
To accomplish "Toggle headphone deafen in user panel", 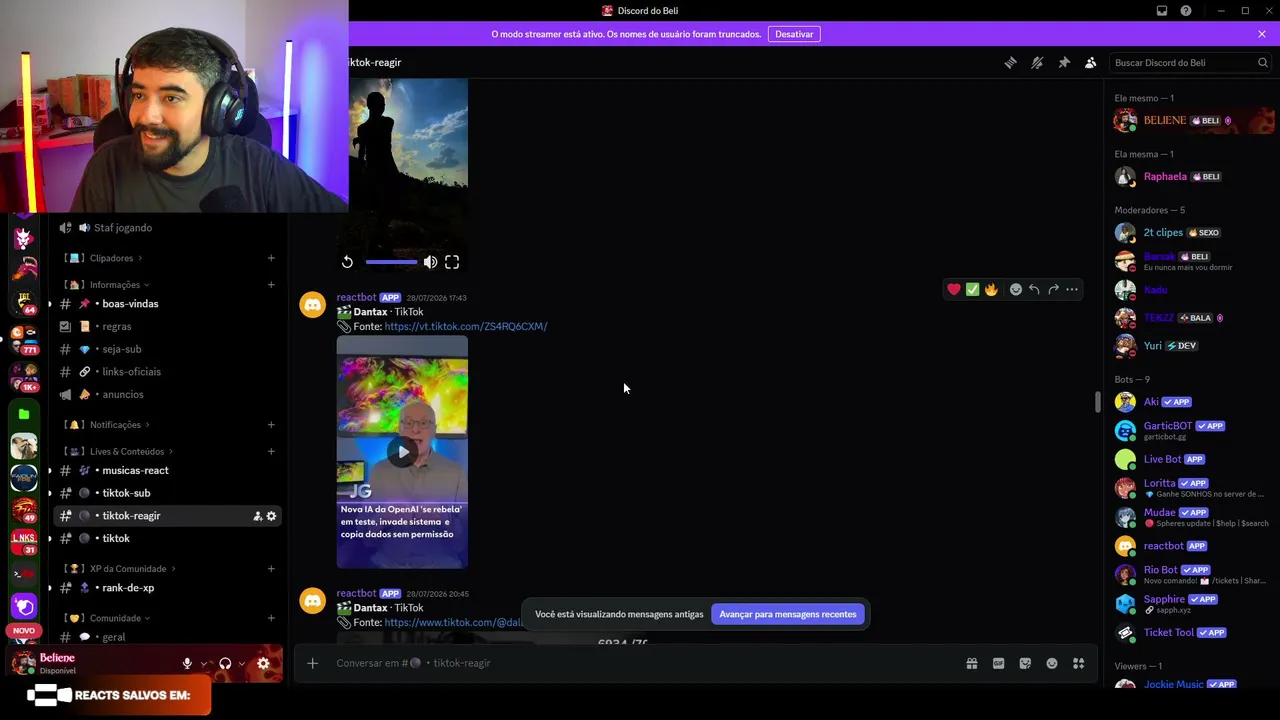I will [225, 663].
